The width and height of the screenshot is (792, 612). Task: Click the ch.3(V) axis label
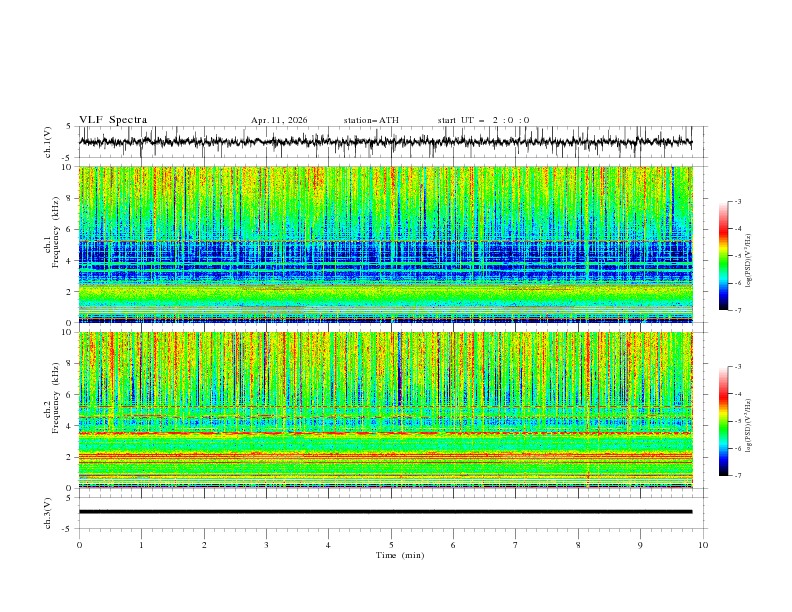tap(48, 512)
